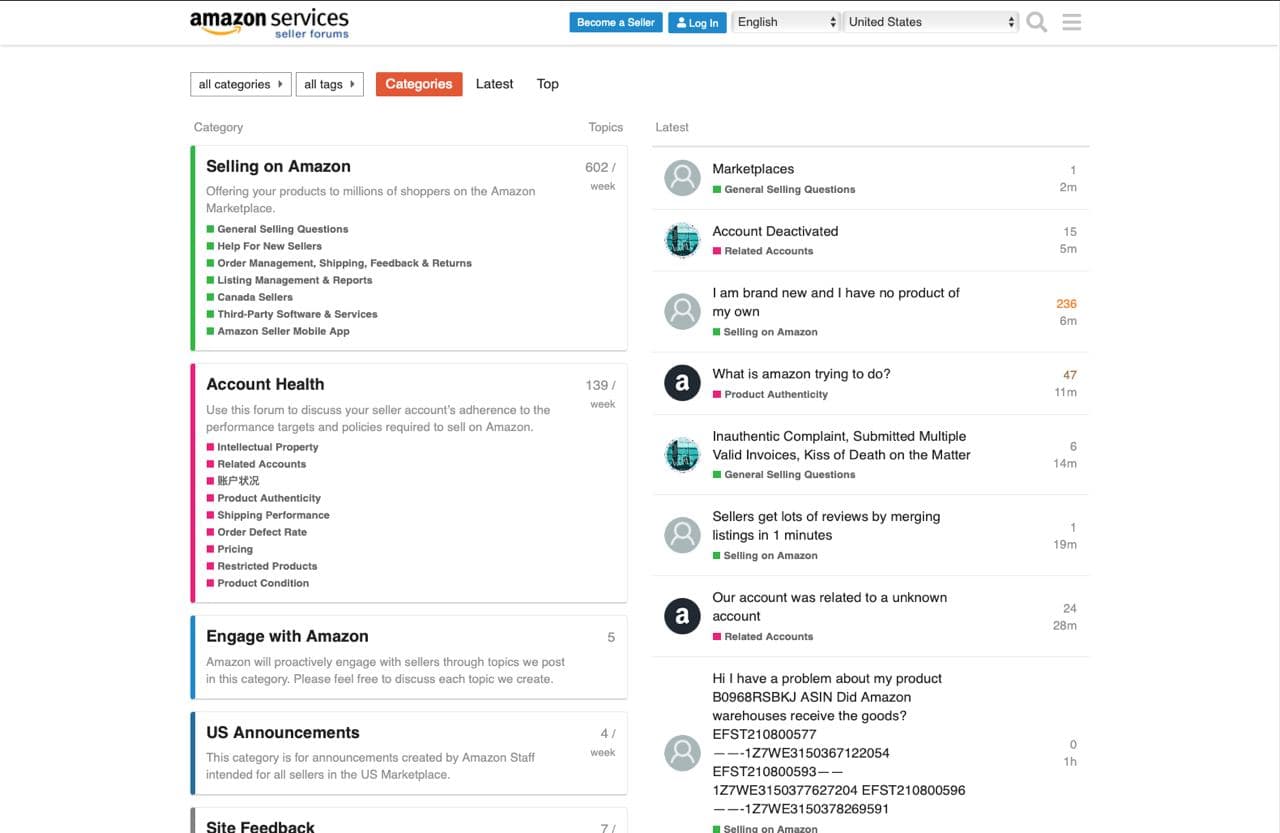Open the English language selector
The image size is (1280, 833).
pos(786,21)
